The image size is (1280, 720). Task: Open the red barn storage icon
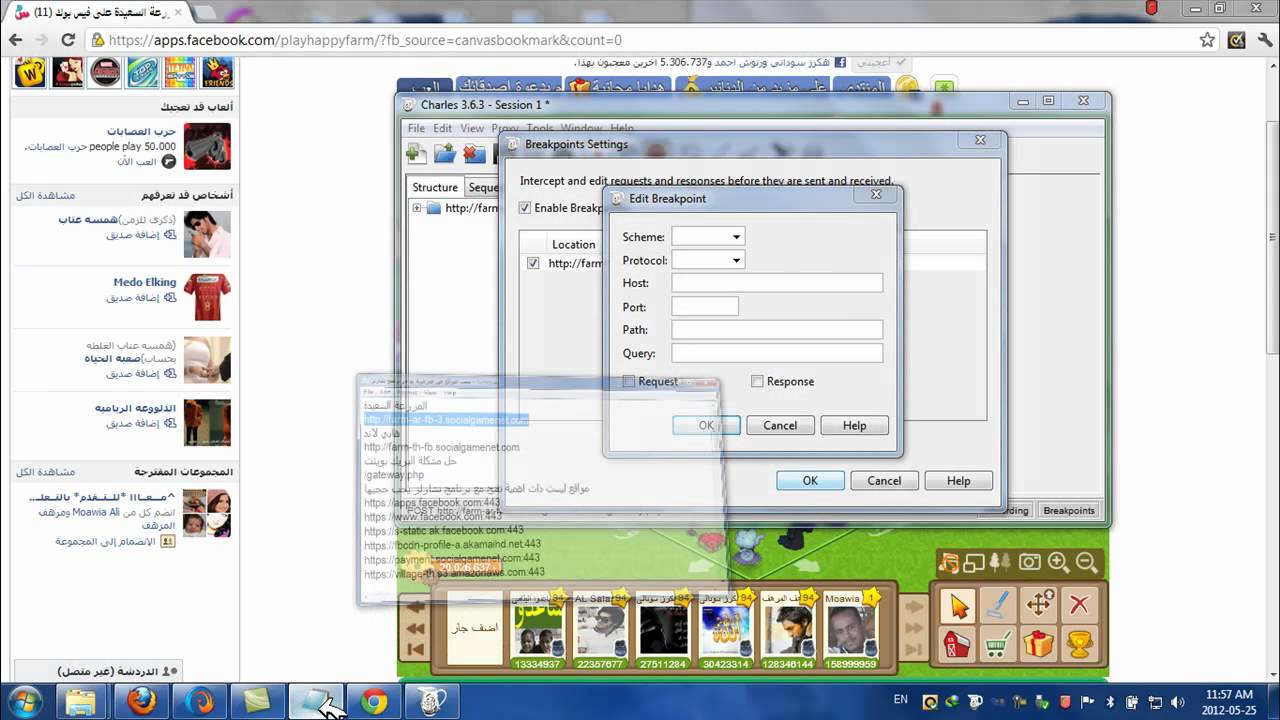click(957, 644)
